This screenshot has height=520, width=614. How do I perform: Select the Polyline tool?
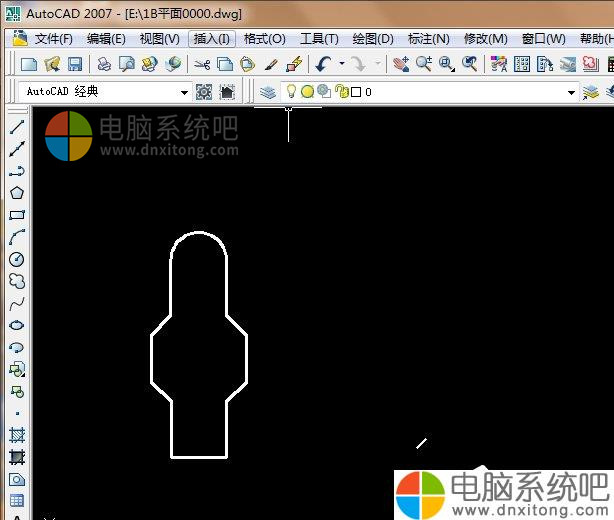click(17, 171)
